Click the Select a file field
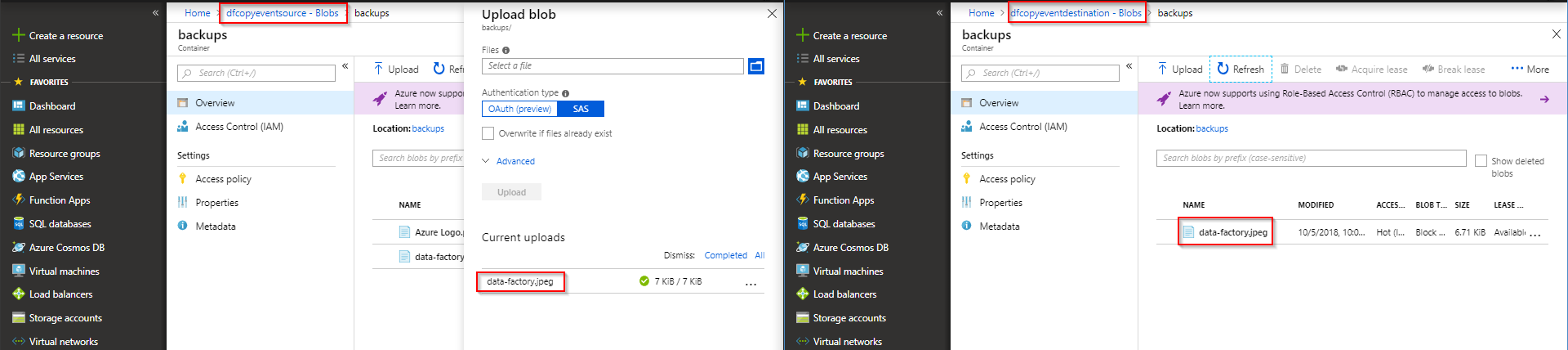Image resolution: width=1568 pixels, height=350 pixels. tap(612, 66)
